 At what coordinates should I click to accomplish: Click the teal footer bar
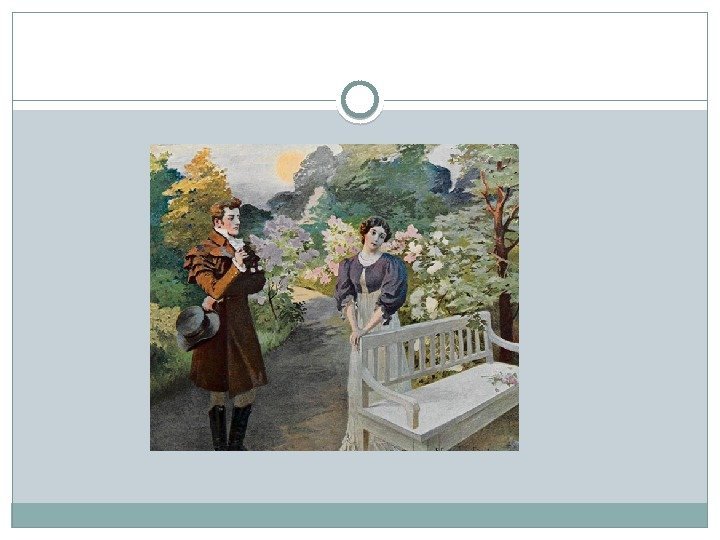click(x=360, y=515)
